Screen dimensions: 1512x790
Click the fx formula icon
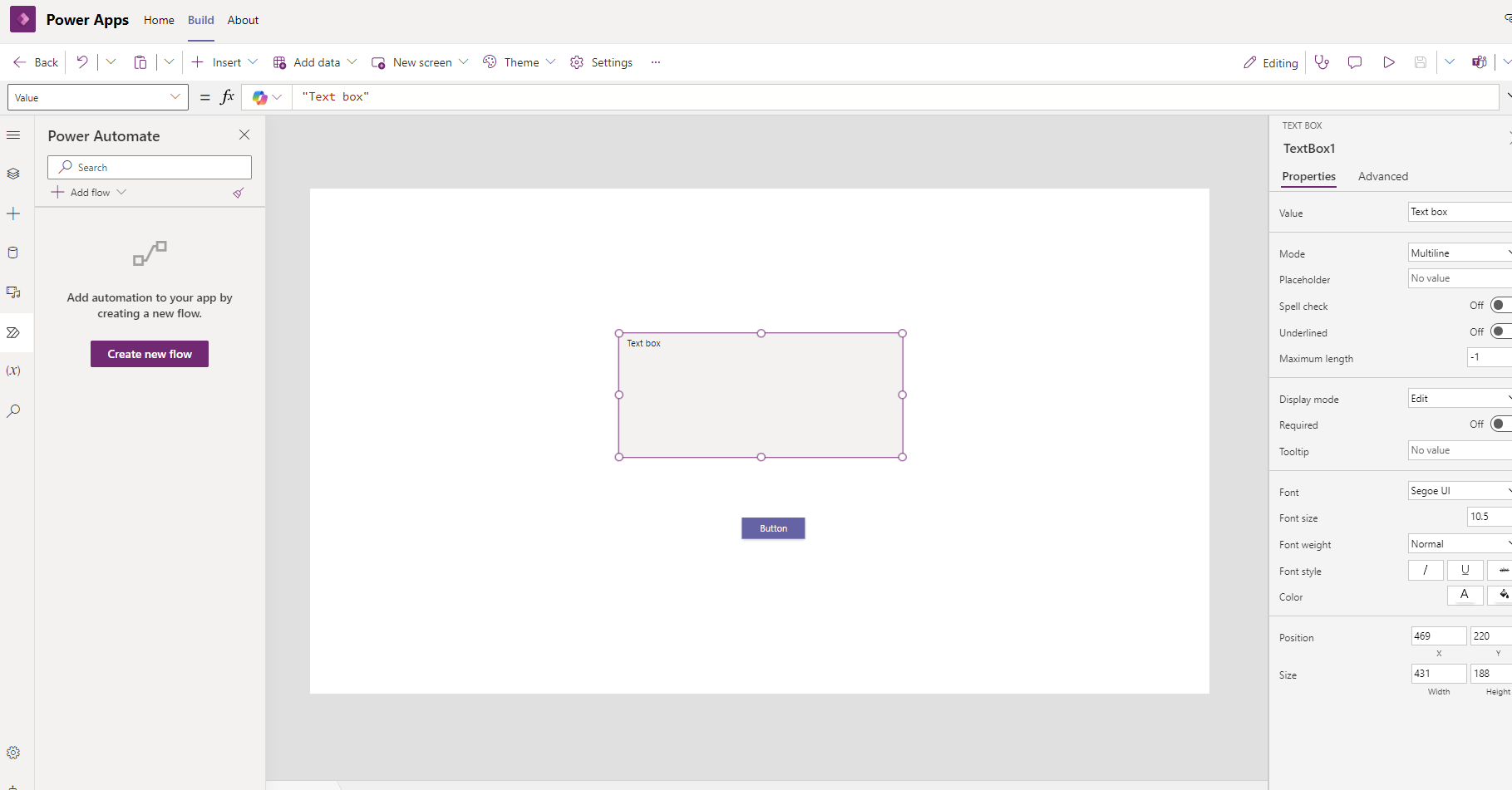pos(227,97)
